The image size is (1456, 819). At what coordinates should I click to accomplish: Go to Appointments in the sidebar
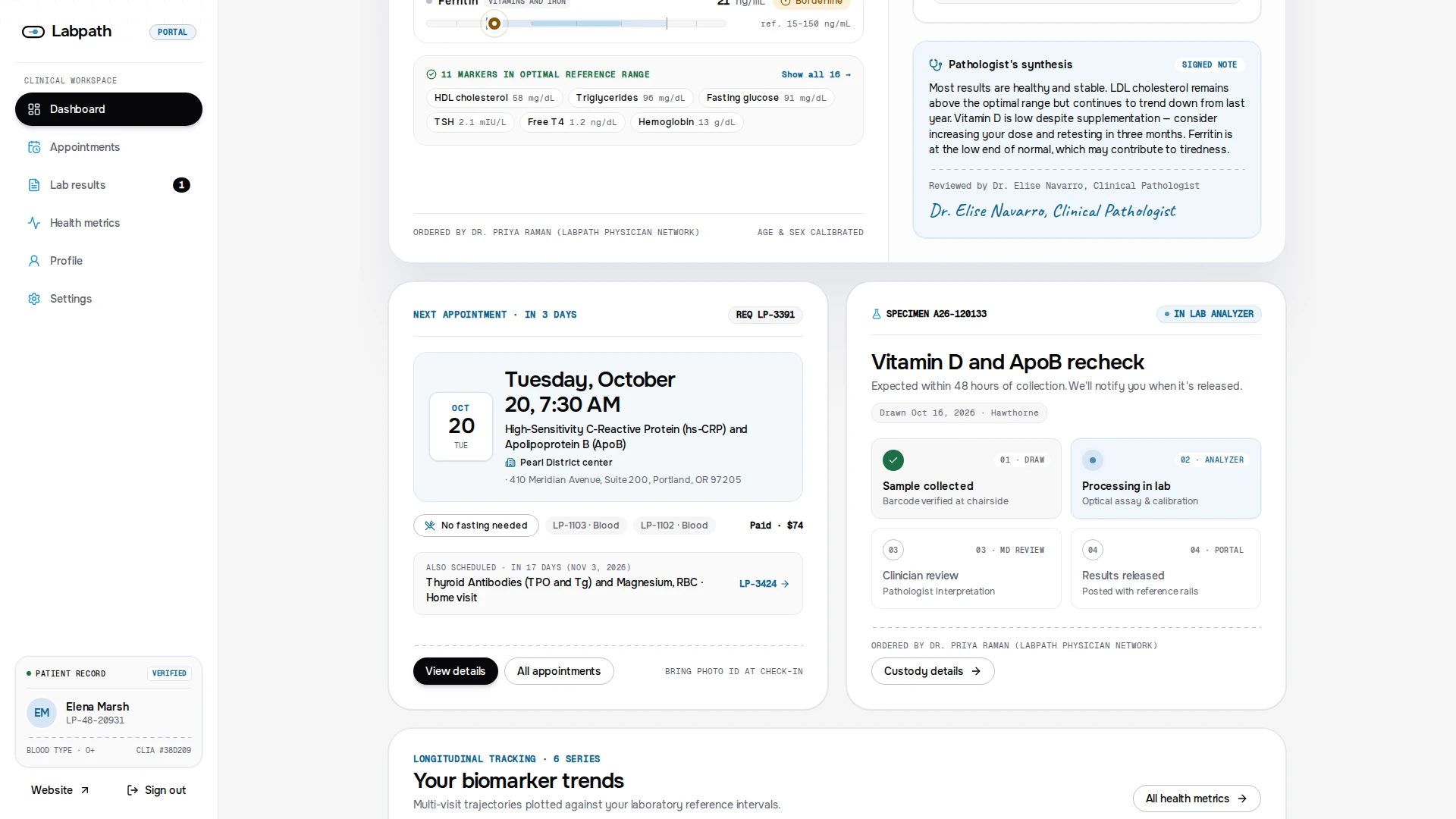tap(108, 147)
